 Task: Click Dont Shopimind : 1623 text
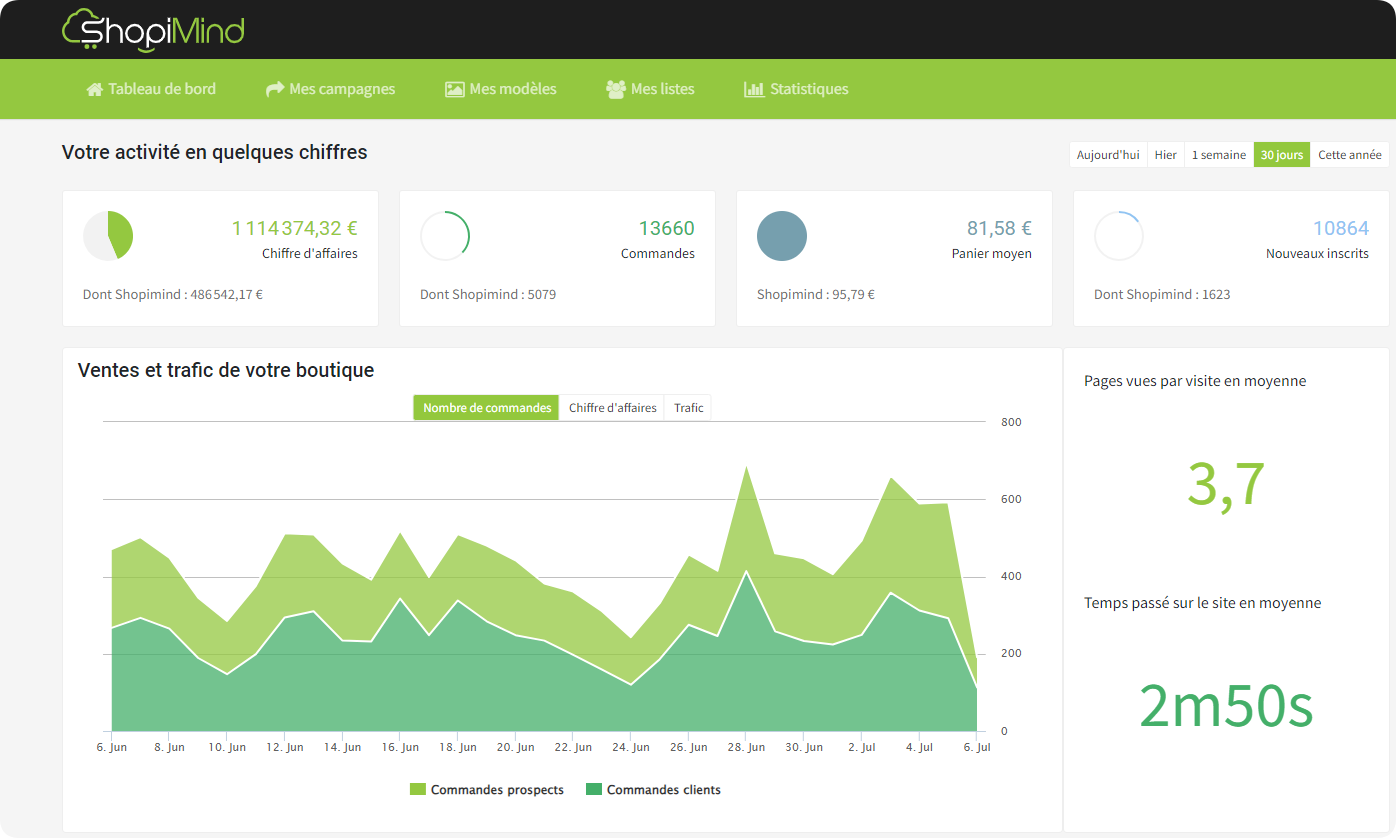pos(1162,295)
